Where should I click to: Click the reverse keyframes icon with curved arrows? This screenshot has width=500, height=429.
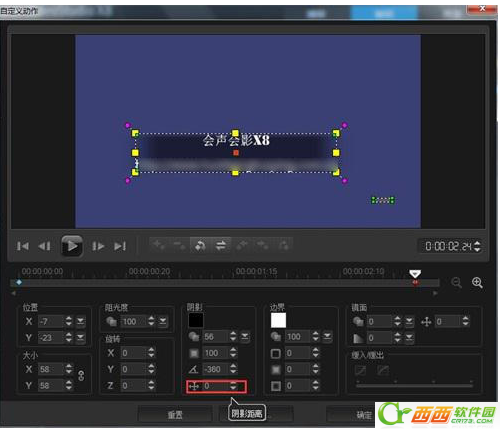pos(200,245)
